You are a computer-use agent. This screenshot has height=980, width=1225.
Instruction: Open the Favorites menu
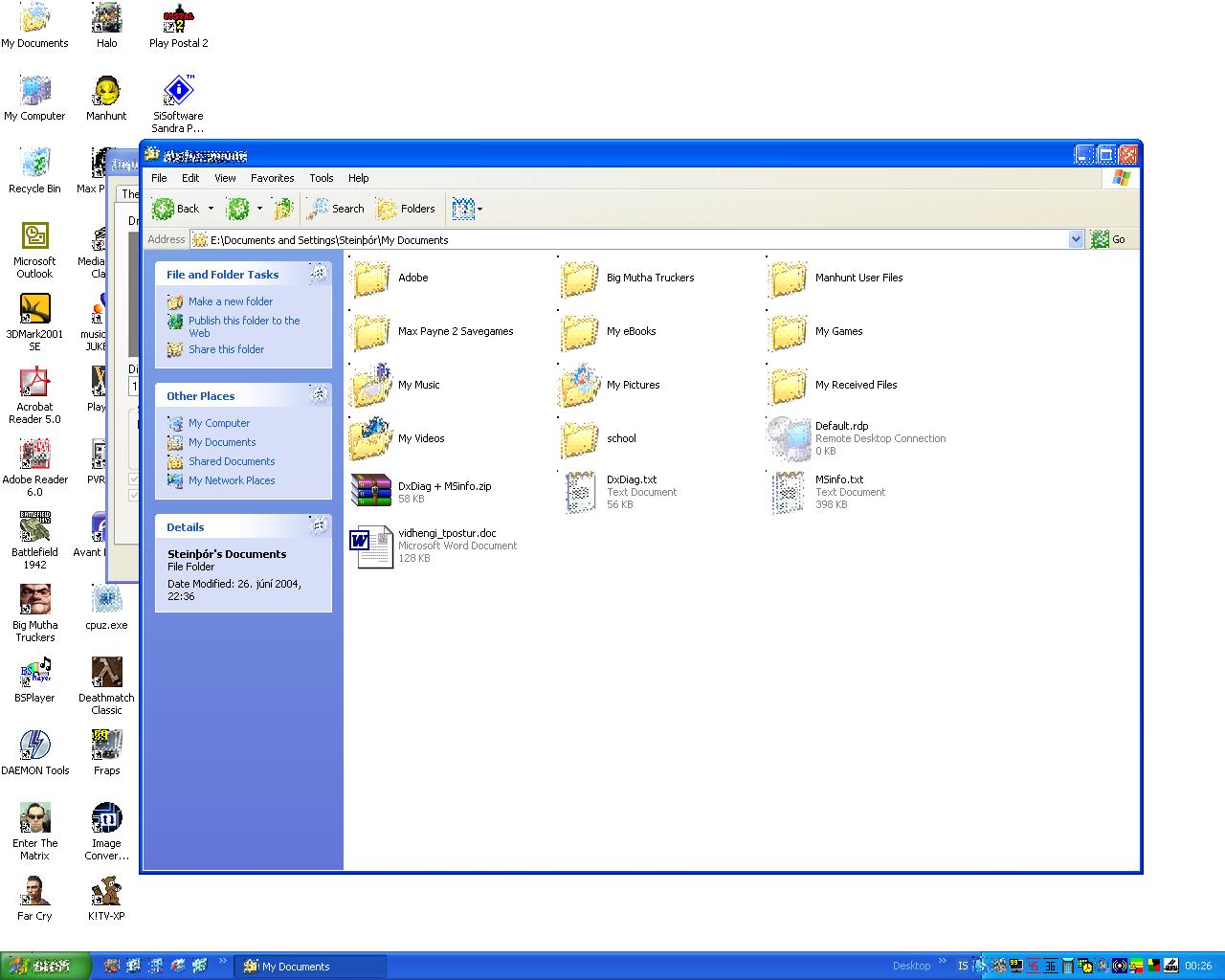click(272, 178)
